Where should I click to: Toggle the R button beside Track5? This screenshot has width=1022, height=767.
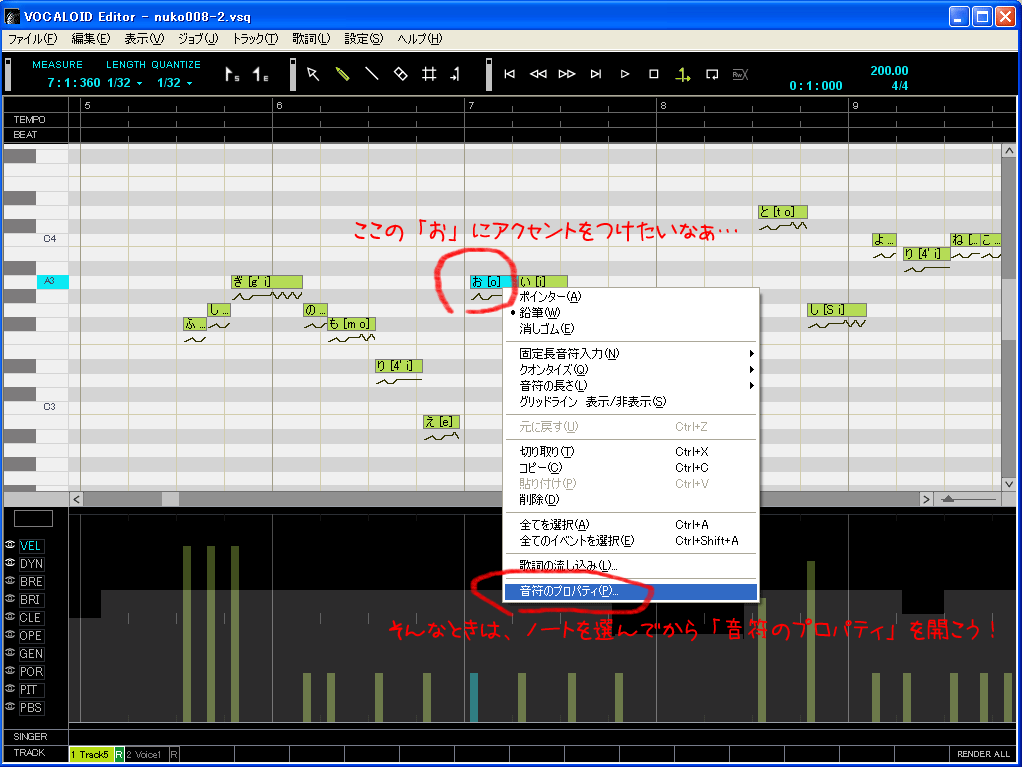pyautogui.click(x=119, y=754)
